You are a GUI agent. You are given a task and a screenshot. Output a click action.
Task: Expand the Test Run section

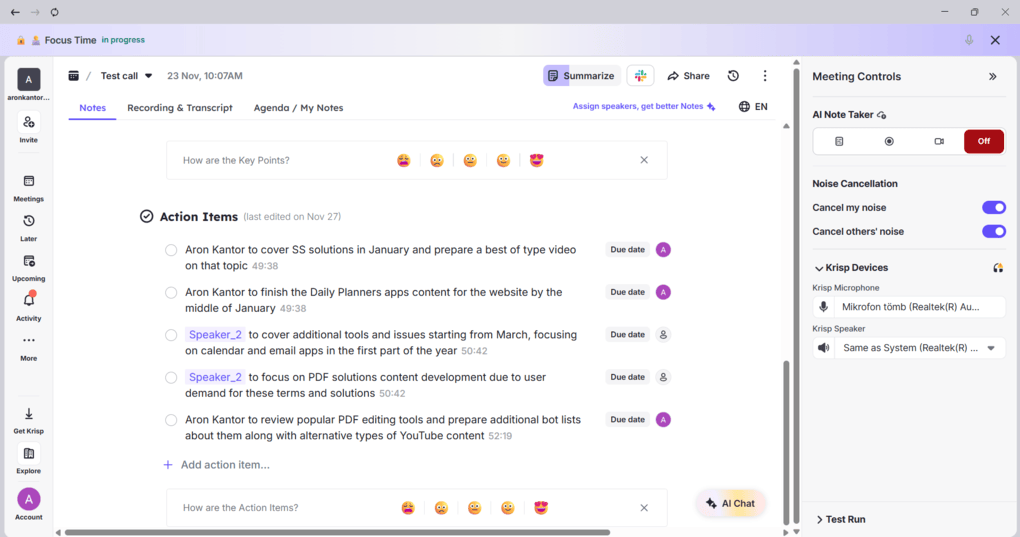[840, 519]
